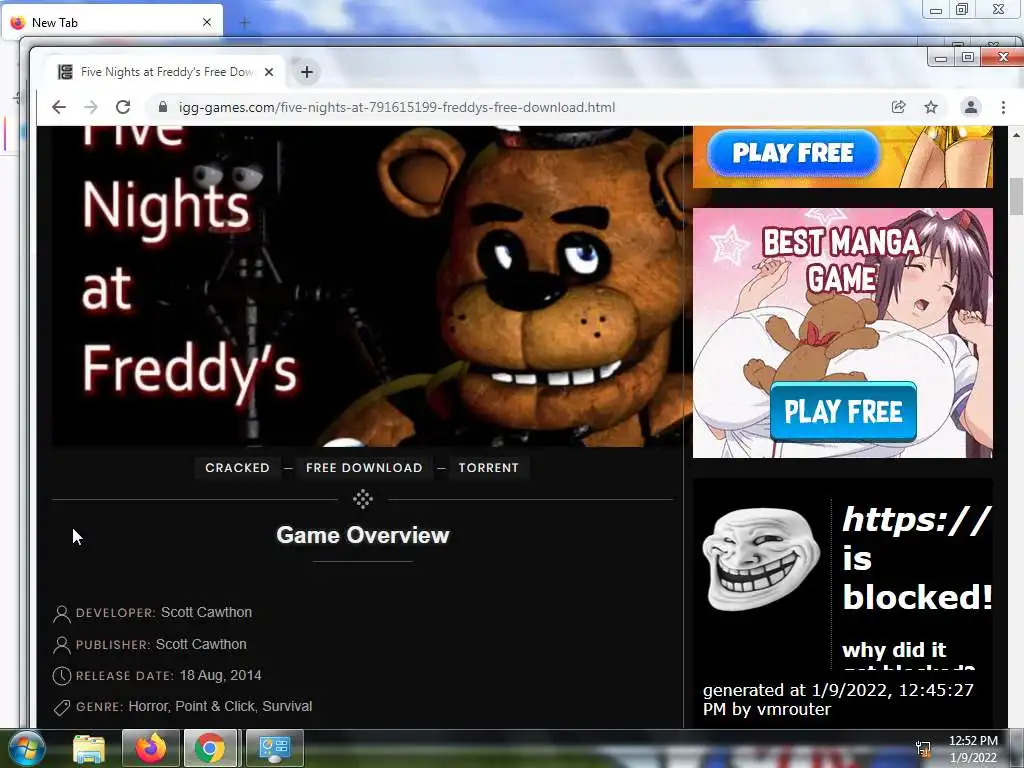Screen dimensions: 1024x768
Task: View site security lock info
Action: pos(163,107)
